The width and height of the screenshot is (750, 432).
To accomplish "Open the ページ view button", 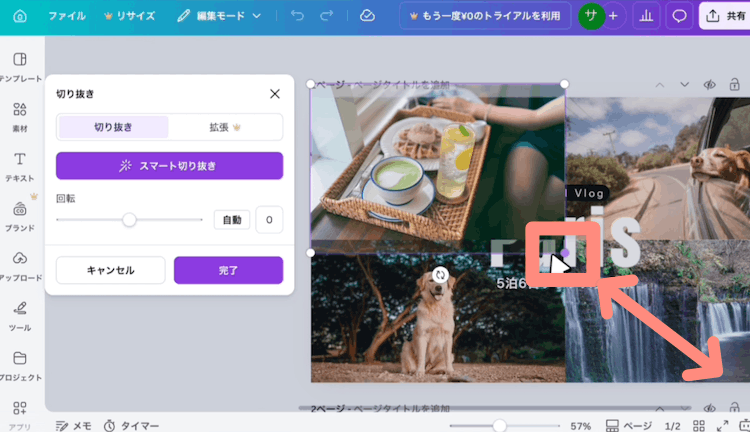I will click(628, 425).
